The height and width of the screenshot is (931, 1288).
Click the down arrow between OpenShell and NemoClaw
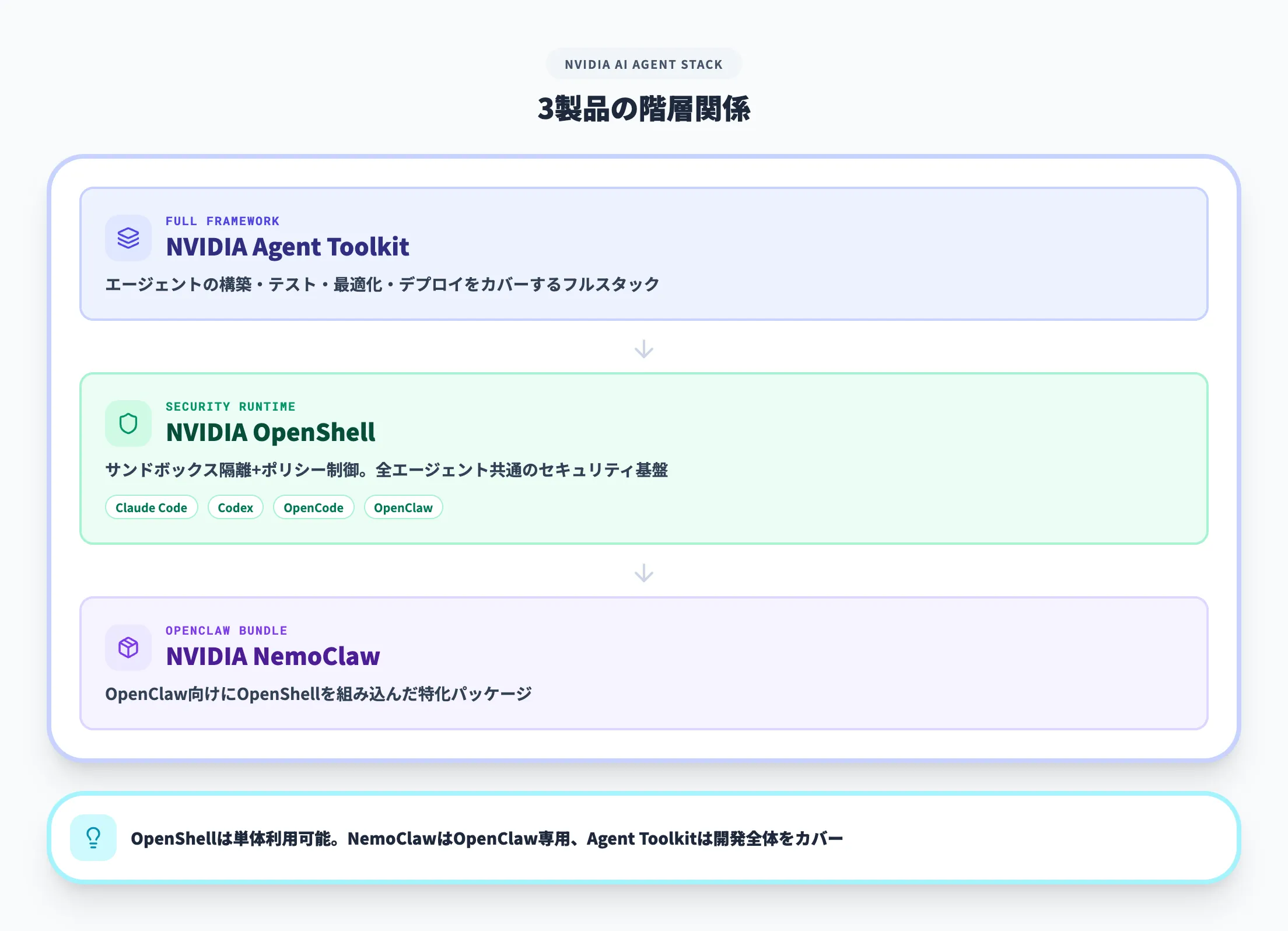(643, 573)
